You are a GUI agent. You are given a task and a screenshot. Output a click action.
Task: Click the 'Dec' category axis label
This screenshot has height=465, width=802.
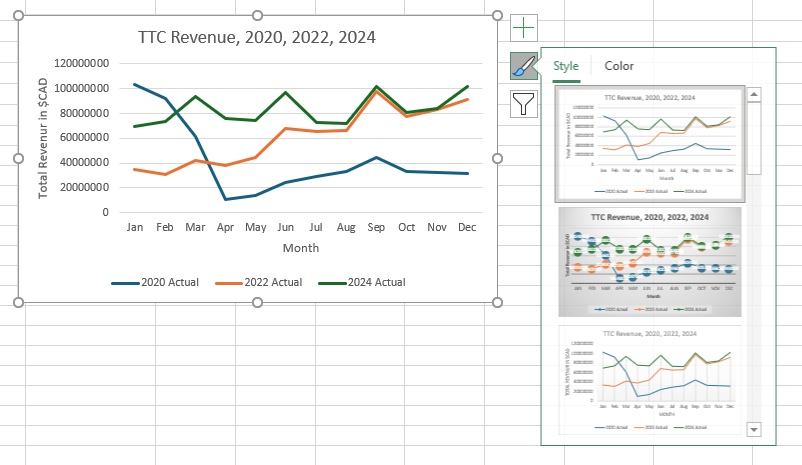pyautogui.click(x=467, y=227)
